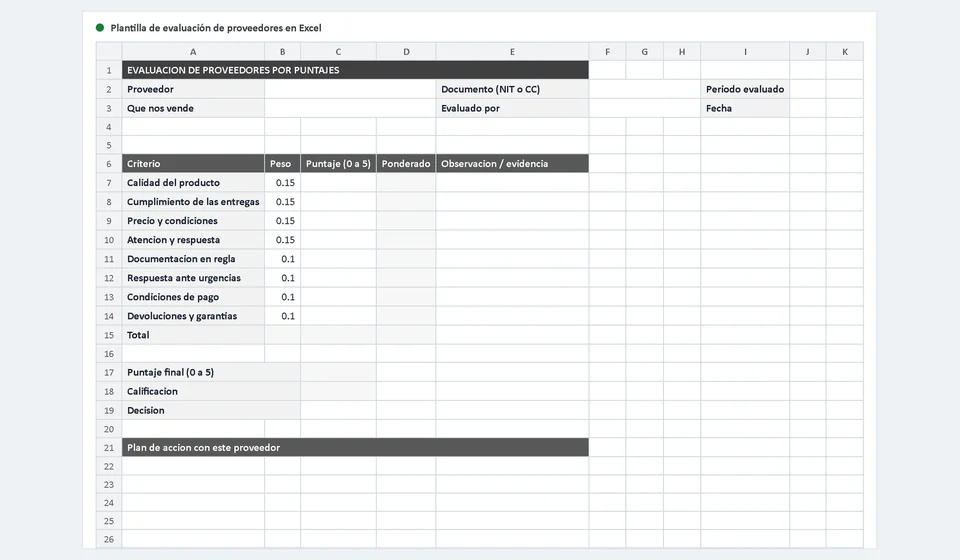Viewport: 960px width, 560px height.
Task: Select column B header
Action: tap(282, 51)
